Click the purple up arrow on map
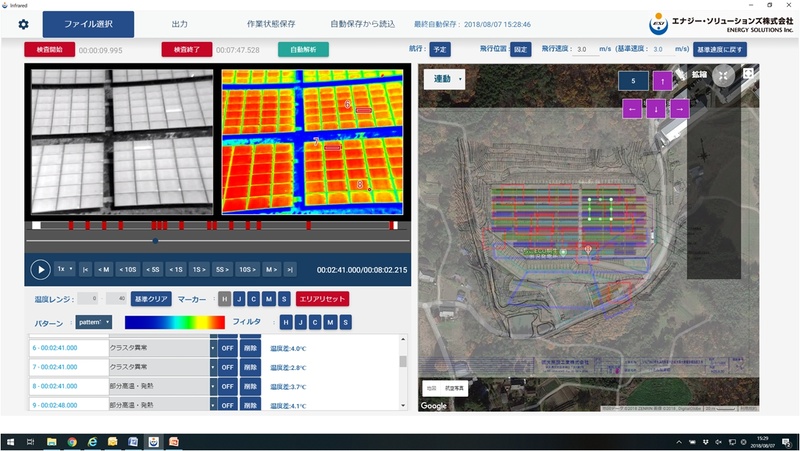 [x=662, y=81]
